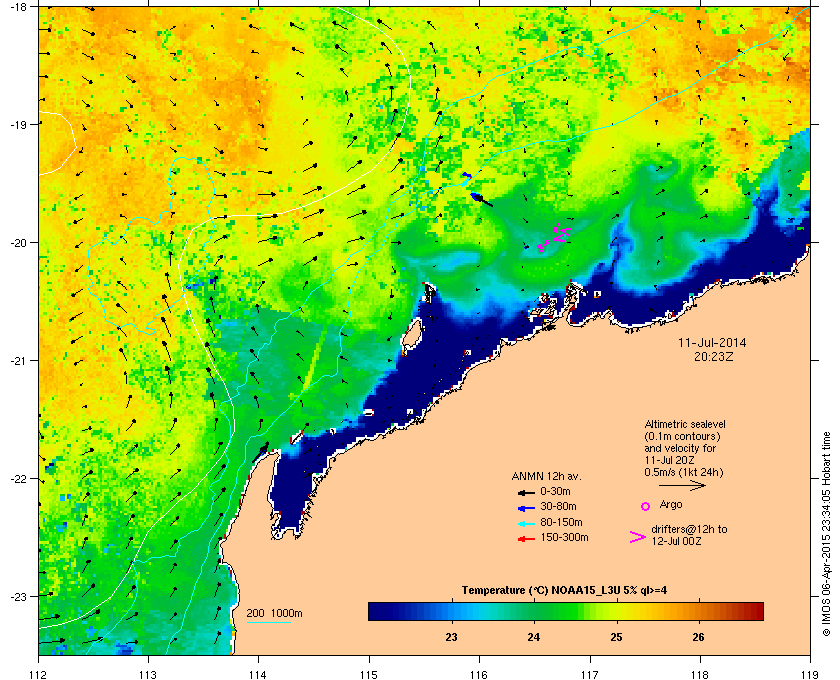Click latitude axis label -22
The height and width of the screenshot is (680, 840).
tap(18, 479)
